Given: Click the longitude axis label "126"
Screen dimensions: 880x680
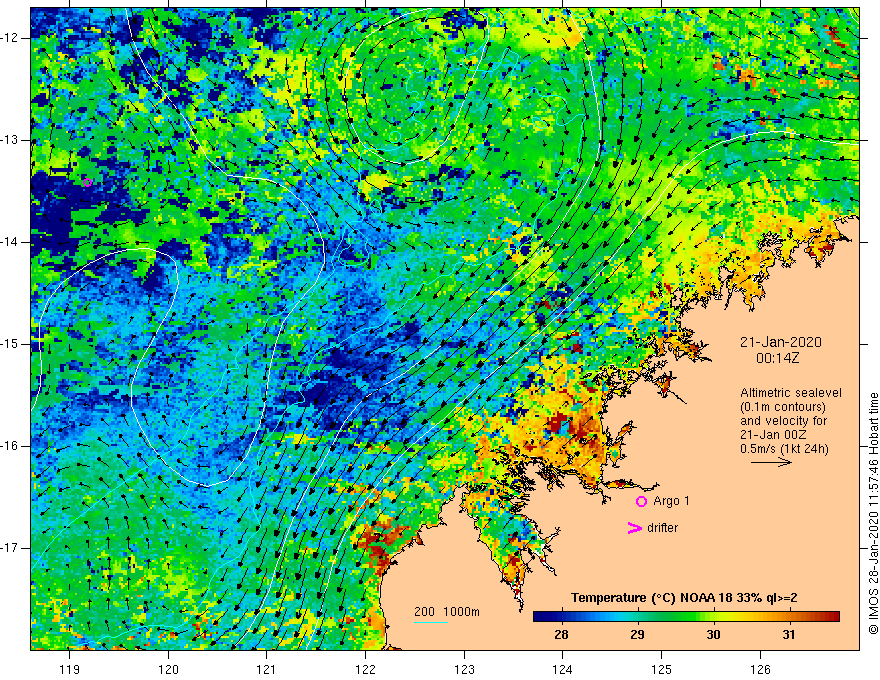Looking at the screenshot, I should click(760, 669).
